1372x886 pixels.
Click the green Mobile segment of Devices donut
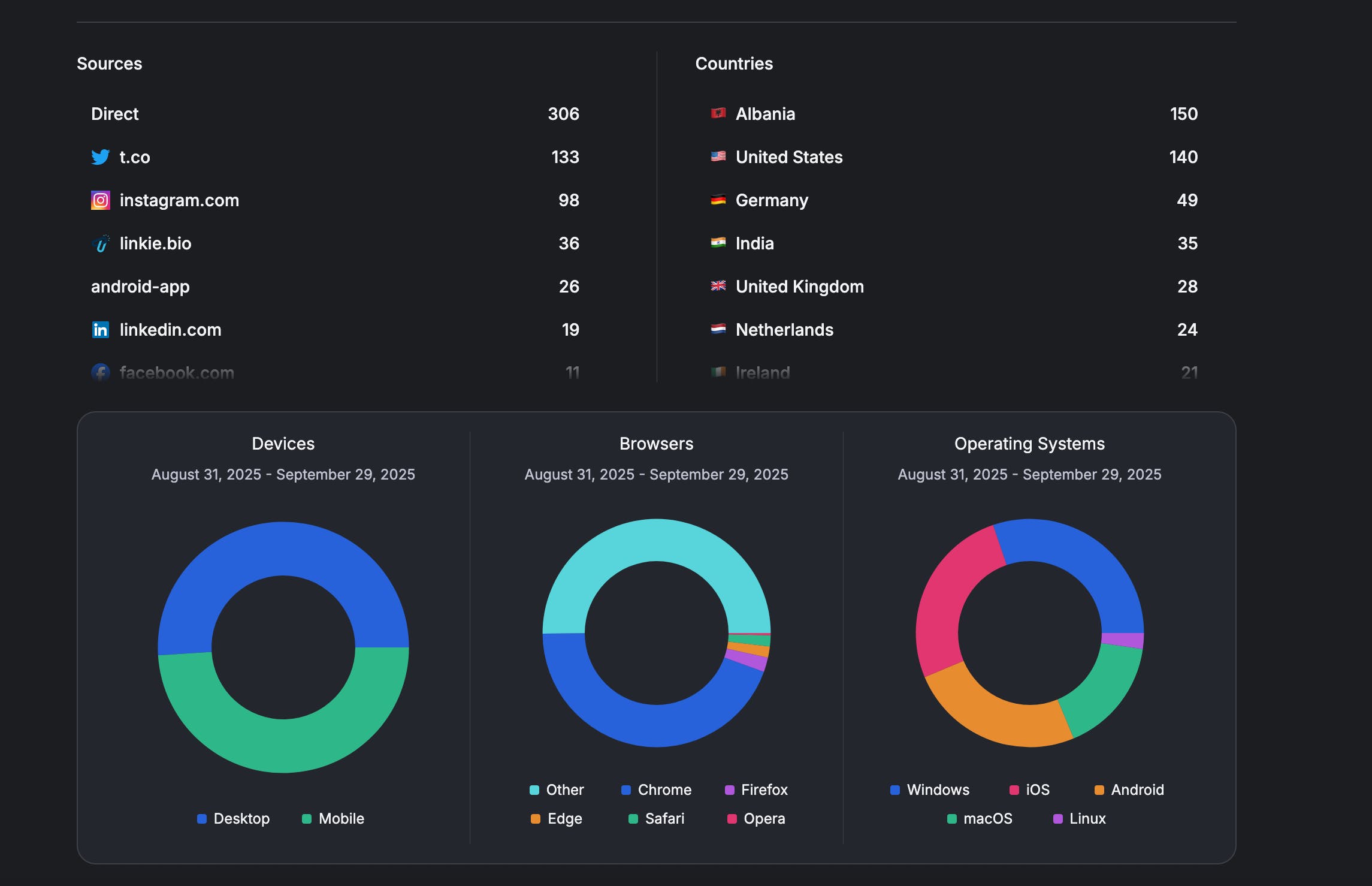[283, 745]
